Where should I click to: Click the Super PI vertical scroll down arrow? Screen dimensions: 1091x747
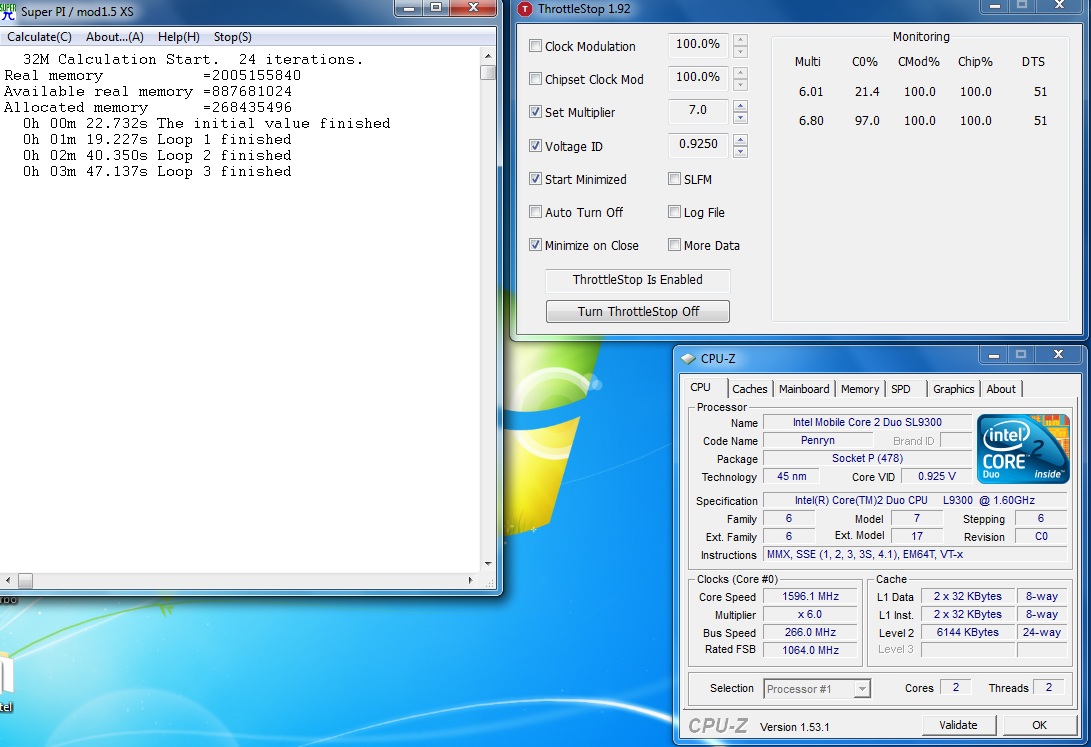point(488,564)
